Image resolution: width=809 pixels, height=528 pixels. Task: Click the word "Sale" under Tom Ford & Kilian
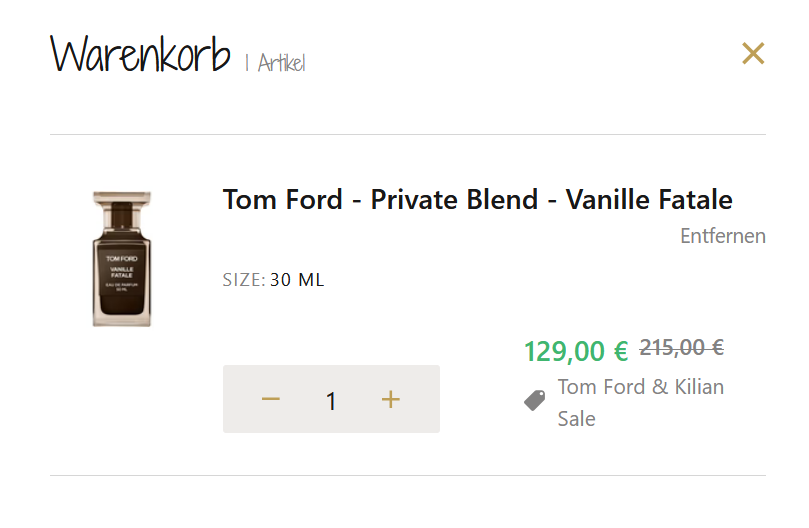click(576, 418)
